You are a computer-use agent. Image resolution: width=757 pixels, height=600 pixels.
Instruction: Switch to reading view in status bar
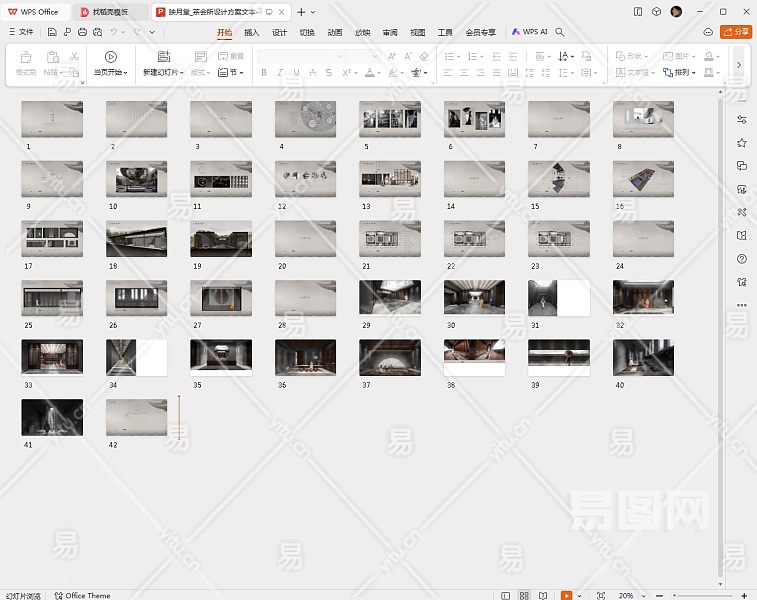(544, 595)
